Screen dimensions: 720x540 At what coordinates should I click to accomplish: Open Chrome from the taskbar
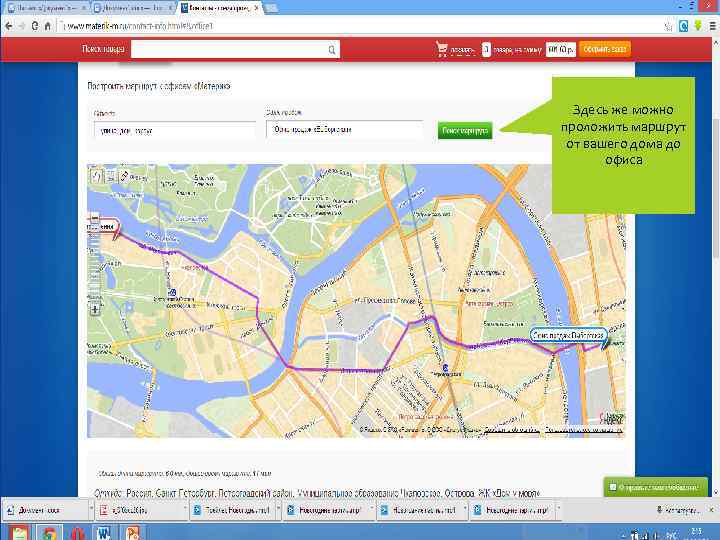48,533
